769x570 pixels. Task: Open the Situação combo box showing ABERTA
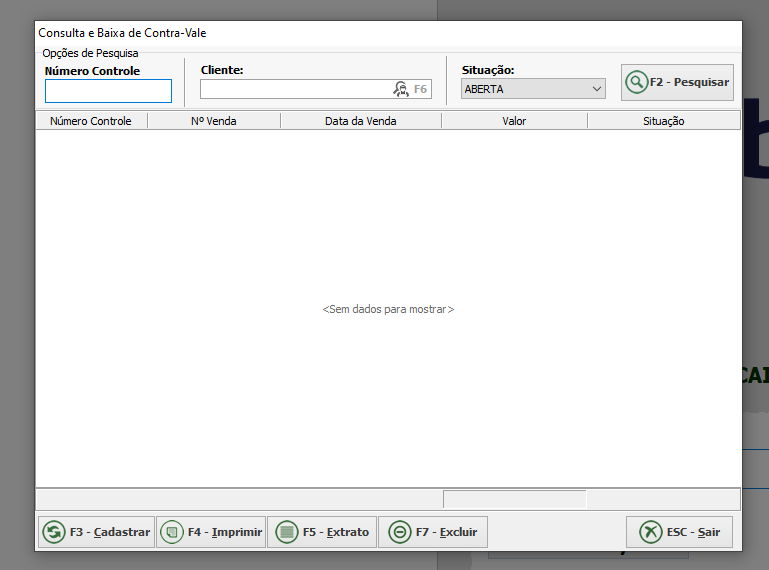[524, 89]
